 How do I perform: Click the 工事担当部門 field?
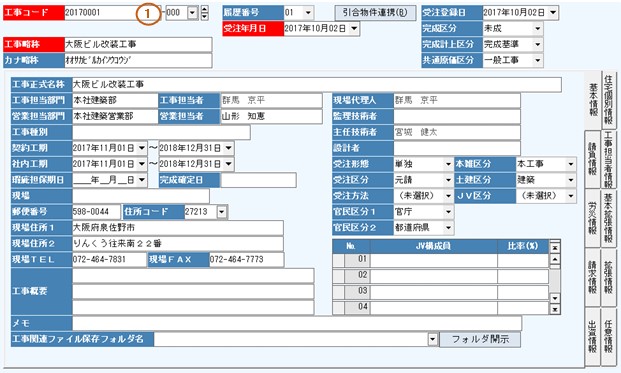click(115, 100)
